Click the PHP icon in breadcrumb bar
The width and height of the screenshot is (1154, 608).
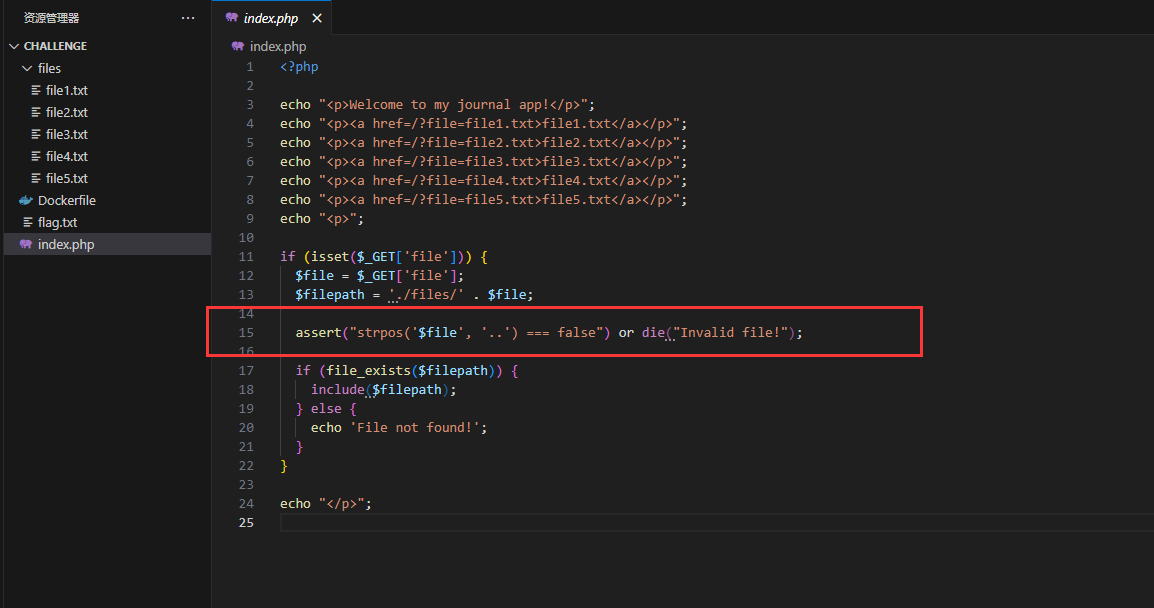[x=238, y=46]
